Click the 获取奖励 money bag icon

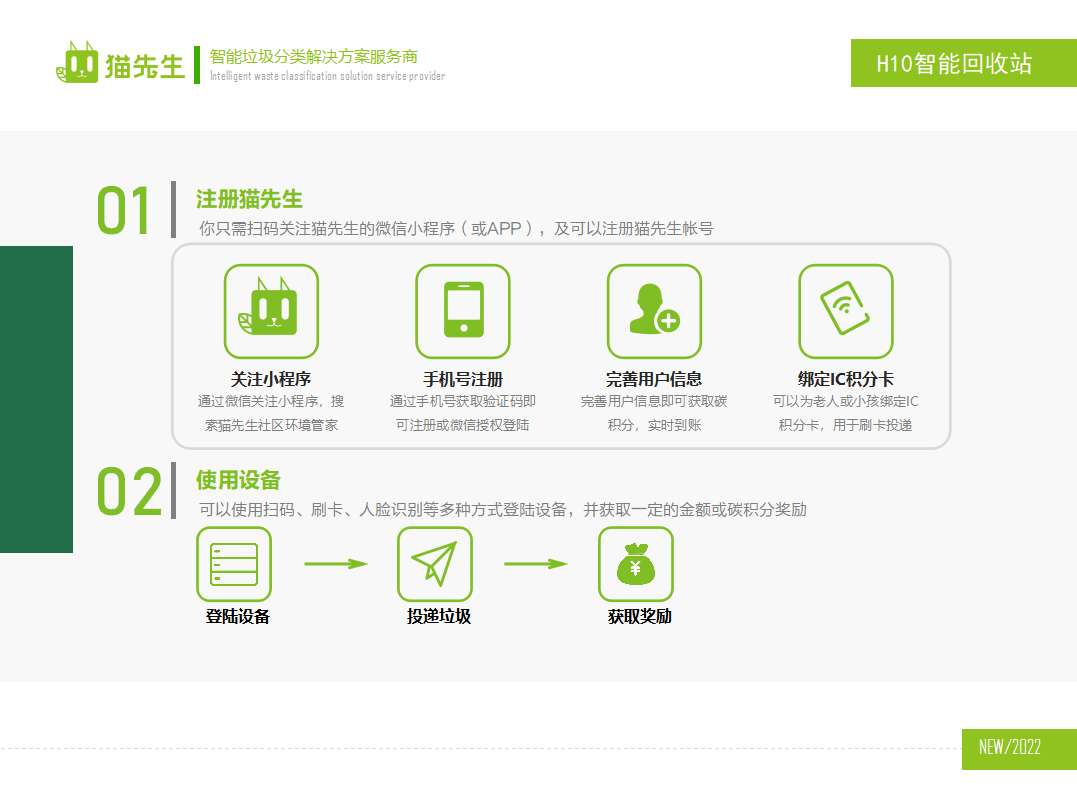(636, 564)
